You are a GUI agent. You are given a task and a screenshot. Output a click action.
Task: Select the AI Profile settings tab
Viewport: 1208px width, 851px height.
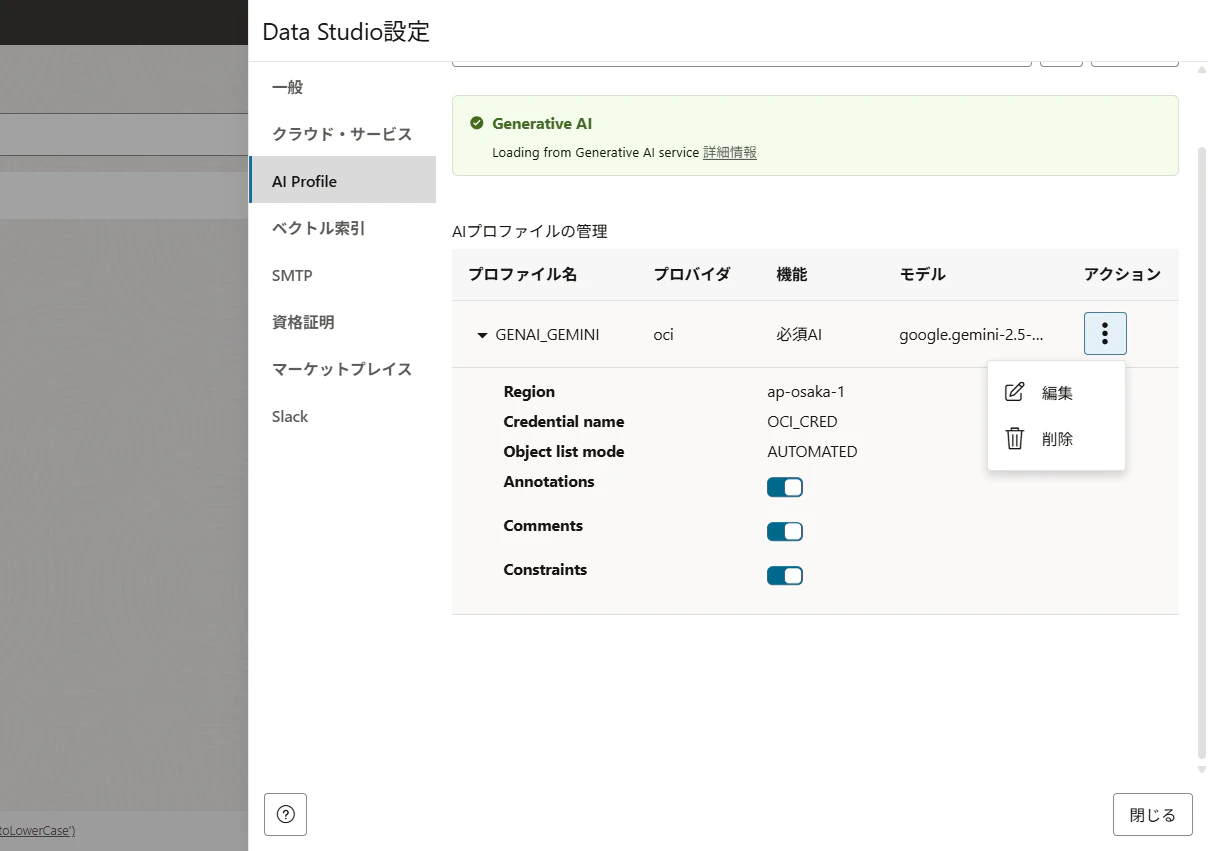pos(342,181)
